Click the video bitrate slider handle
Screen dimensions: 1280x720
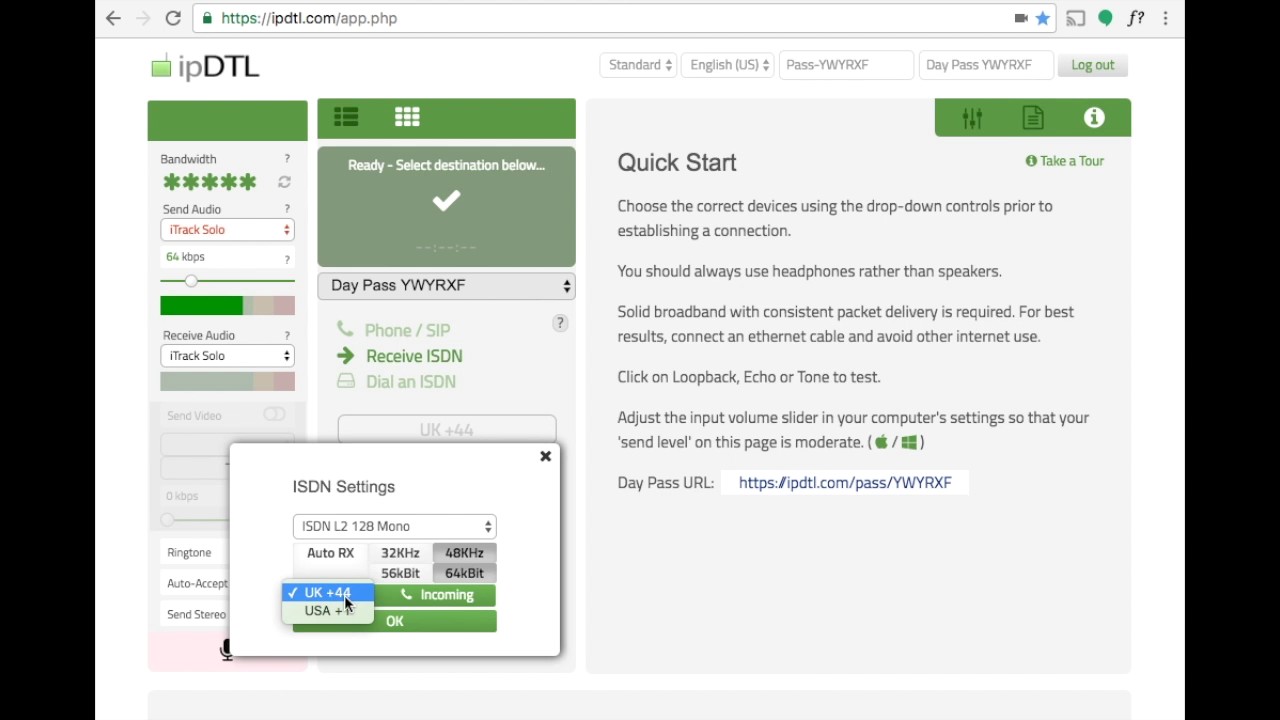(167, 519)
